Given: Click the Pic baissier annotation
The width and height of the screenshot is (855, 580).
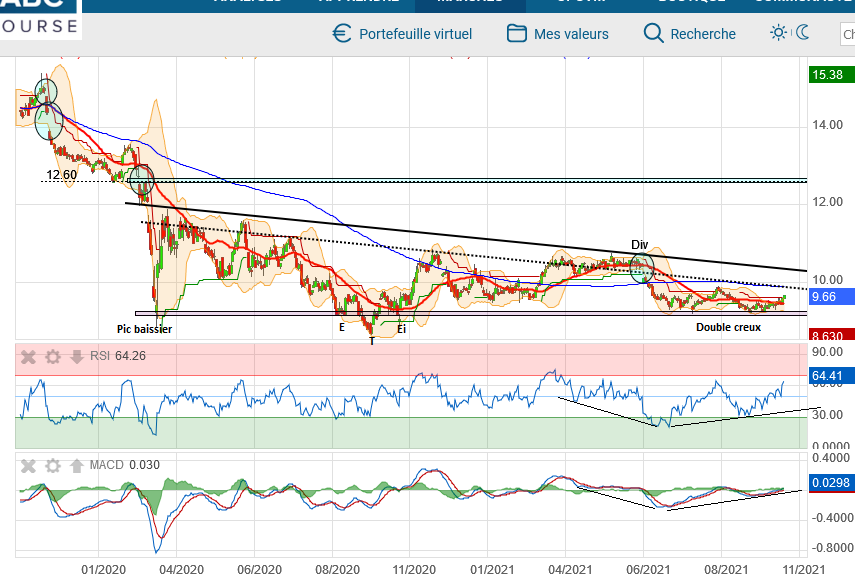Looking at the screenshot, I should click(x=144, y=329).
